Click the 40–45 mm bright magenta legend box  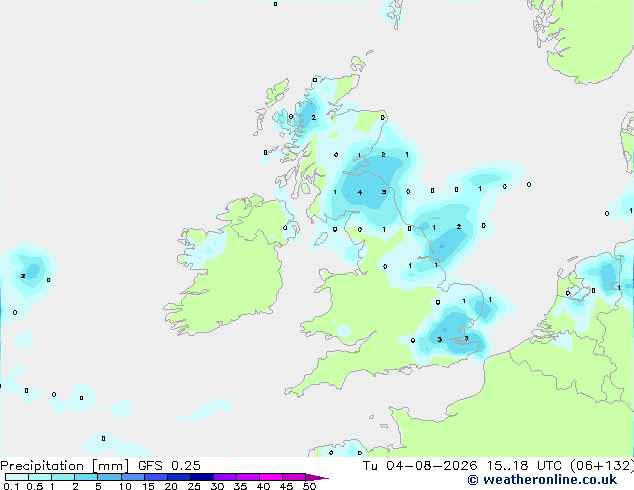click(x=271, y=477)
